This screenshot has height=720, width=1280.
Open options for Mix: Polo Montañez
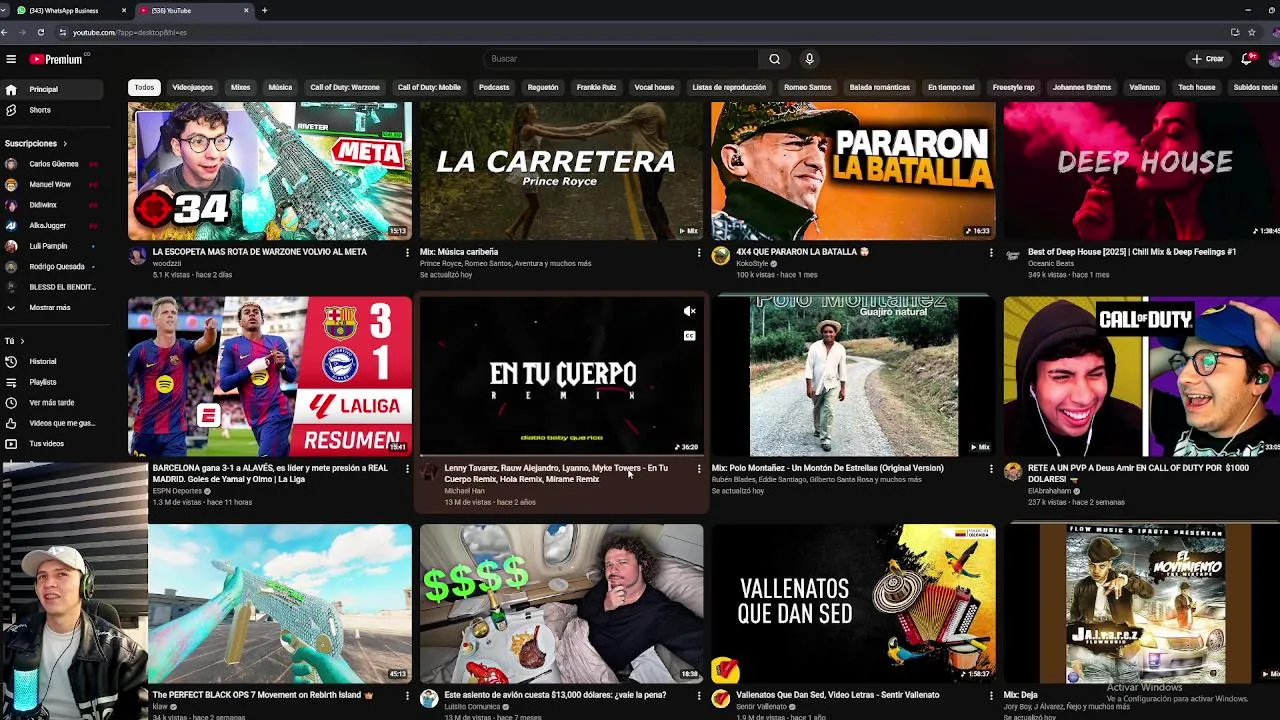click(991, 469)
